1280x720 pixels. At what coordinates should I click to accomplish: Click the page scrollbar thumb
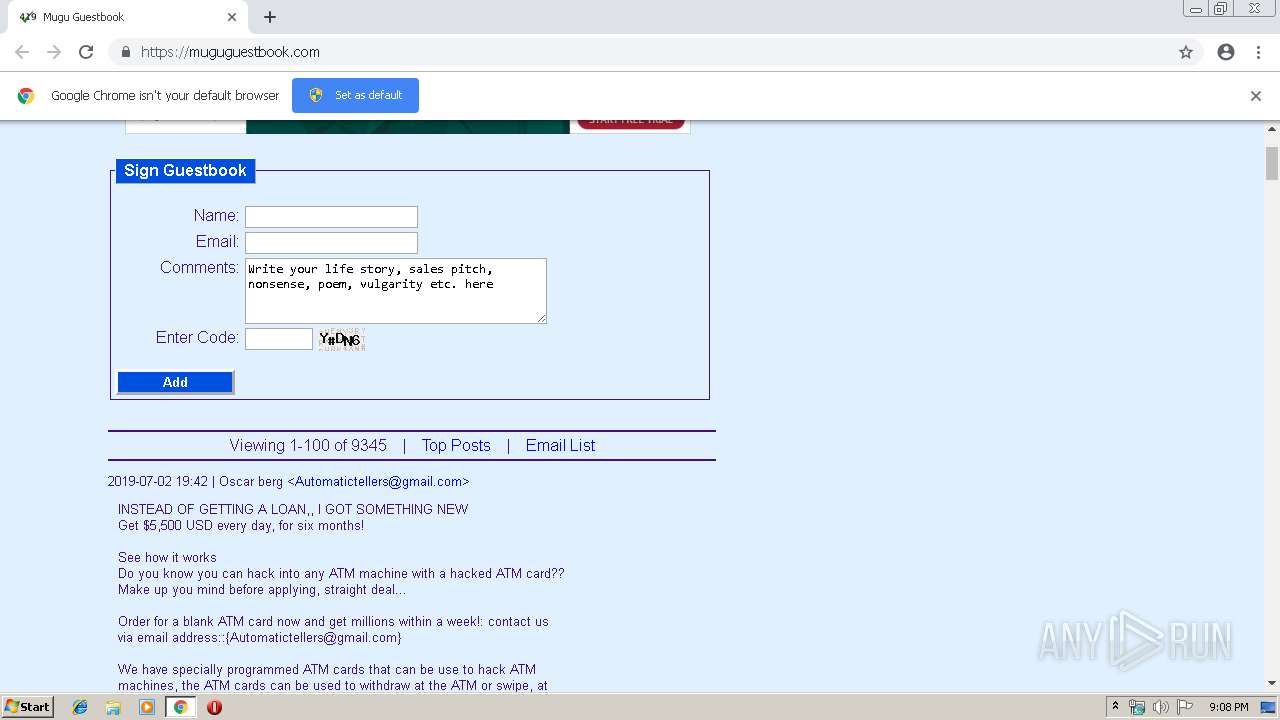pos(1272,163)
